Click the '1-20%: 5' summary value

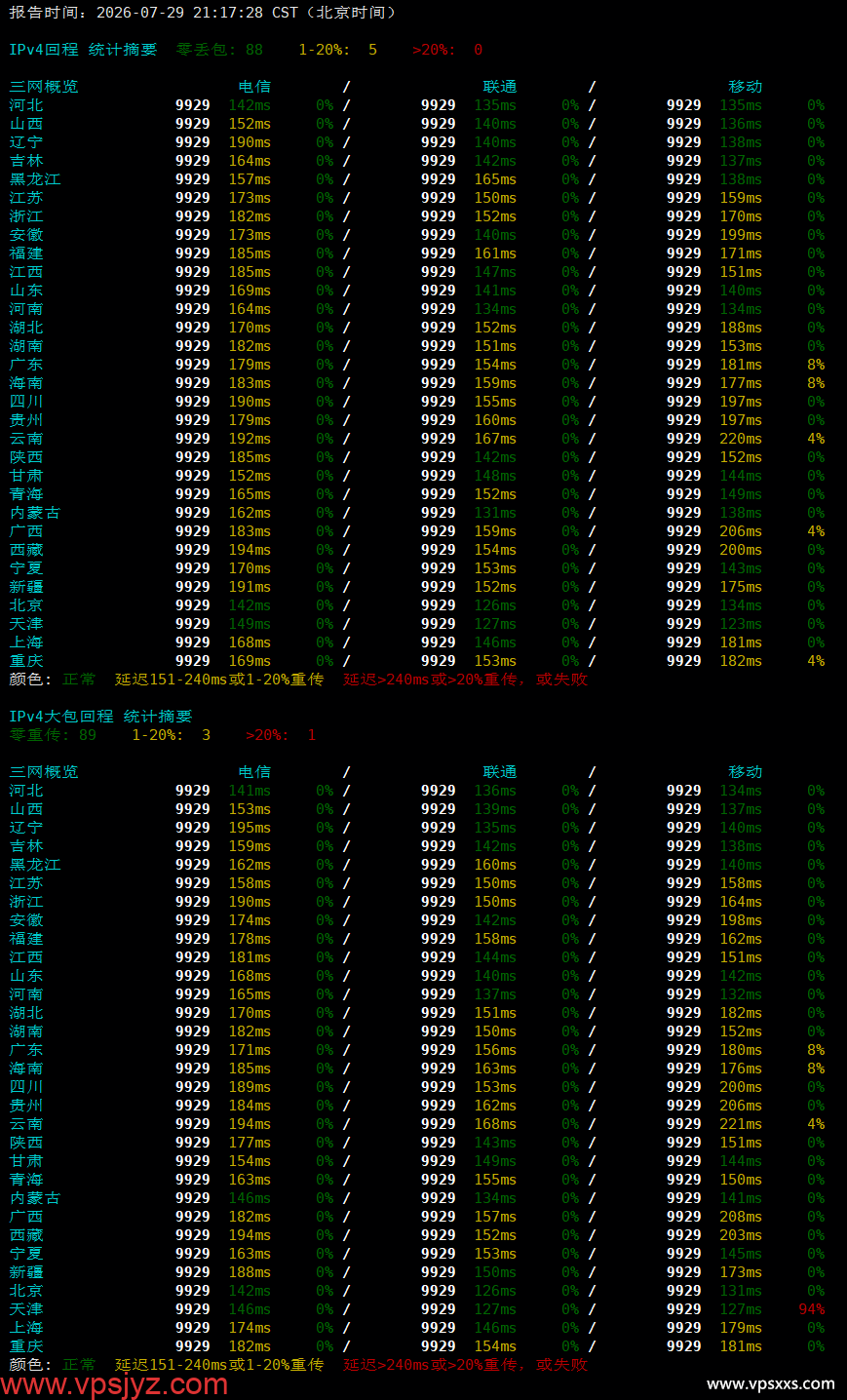click(x=337, y=50)
